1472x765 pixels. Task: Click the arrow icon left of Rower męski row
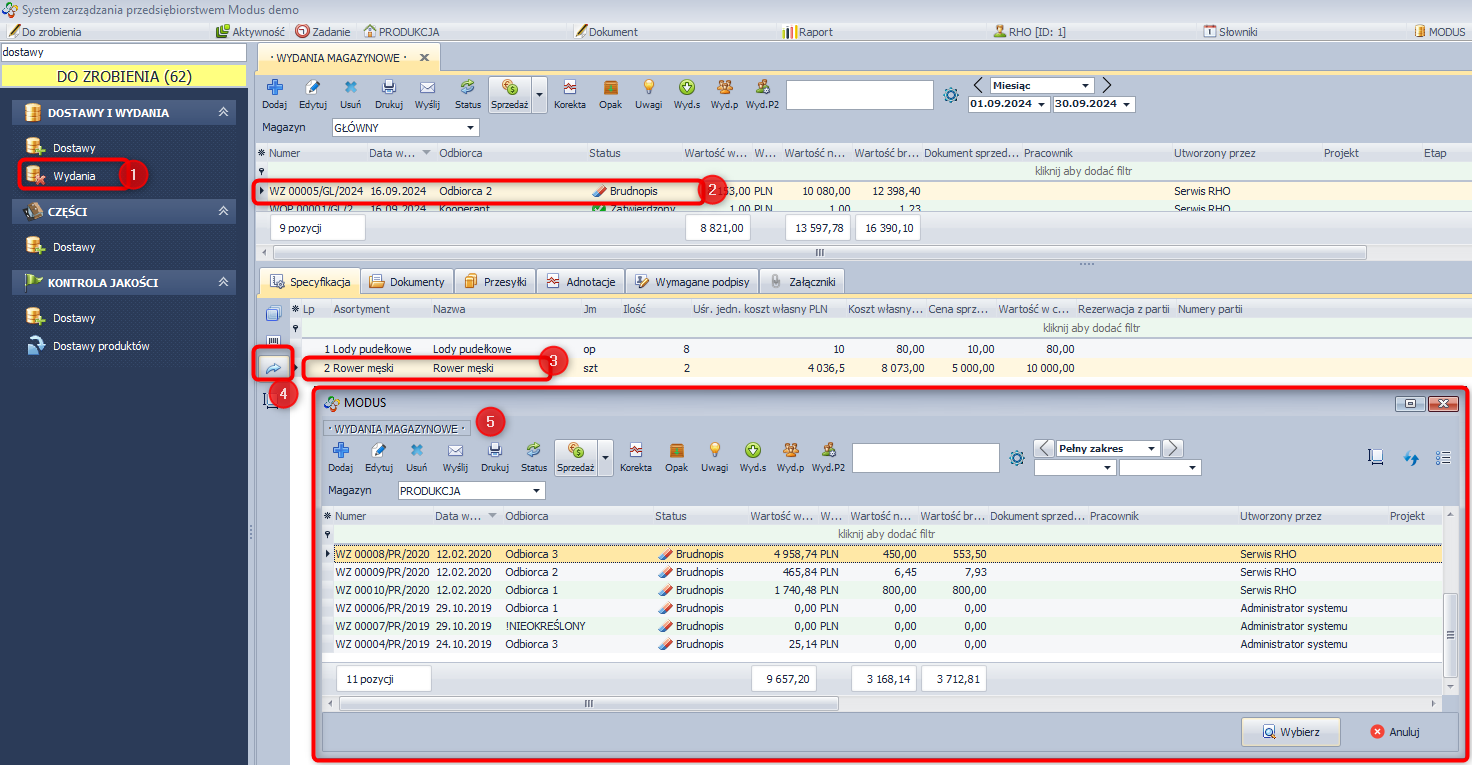tap(272, 368)
